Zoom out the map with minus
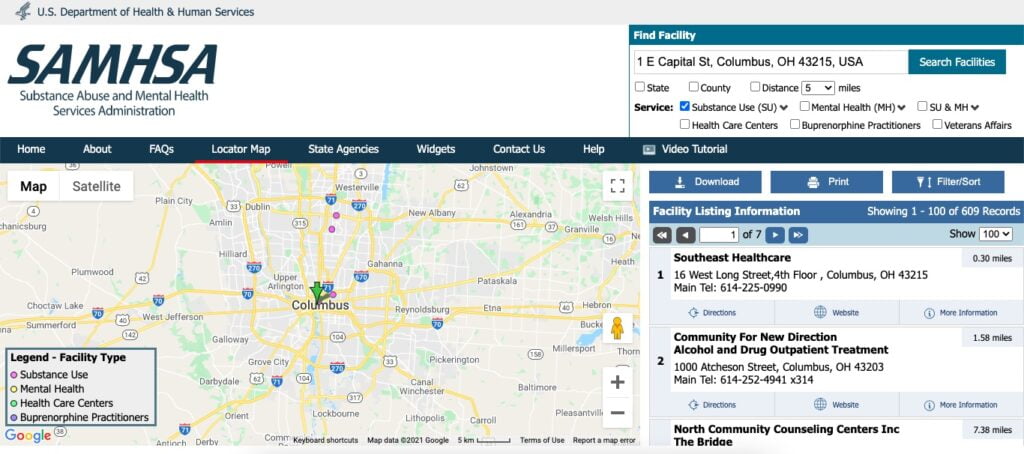The image size is (1024, 454). (618, 413)
